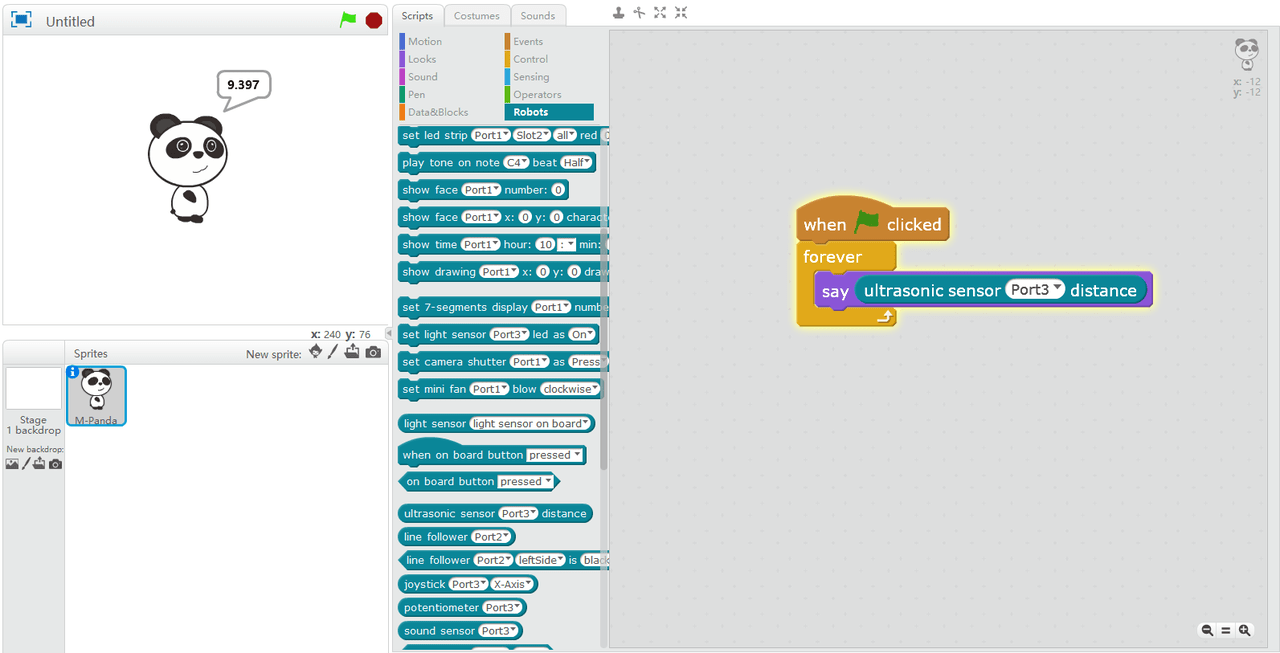Select the Grow sprite tool

pos(659,13)
